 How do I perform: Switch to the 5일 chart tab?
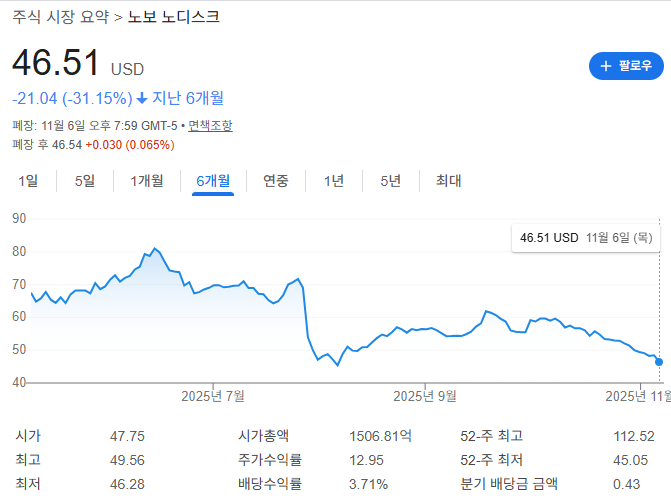tap(85, 181)
